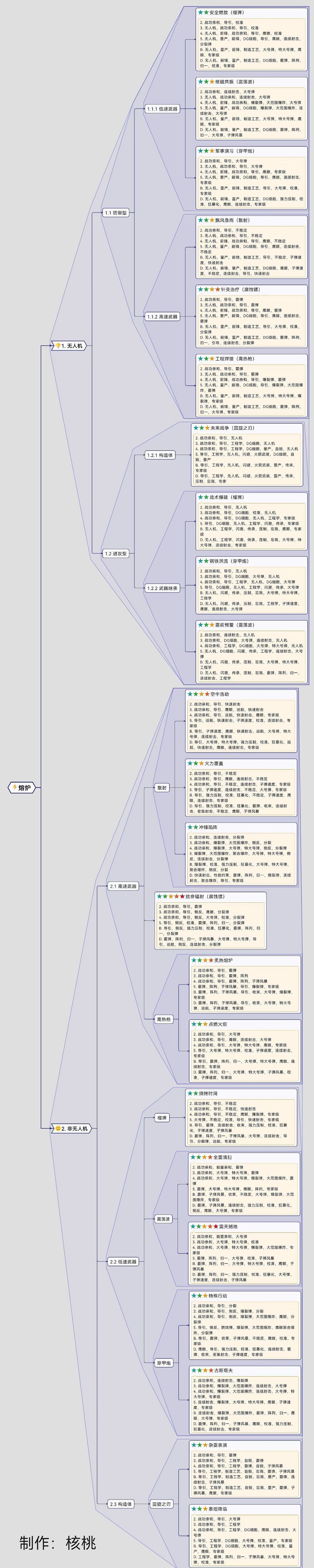Click card title 泰坦降临
This screenshot has height=1568, width=314.
(x=218, y=1509)
